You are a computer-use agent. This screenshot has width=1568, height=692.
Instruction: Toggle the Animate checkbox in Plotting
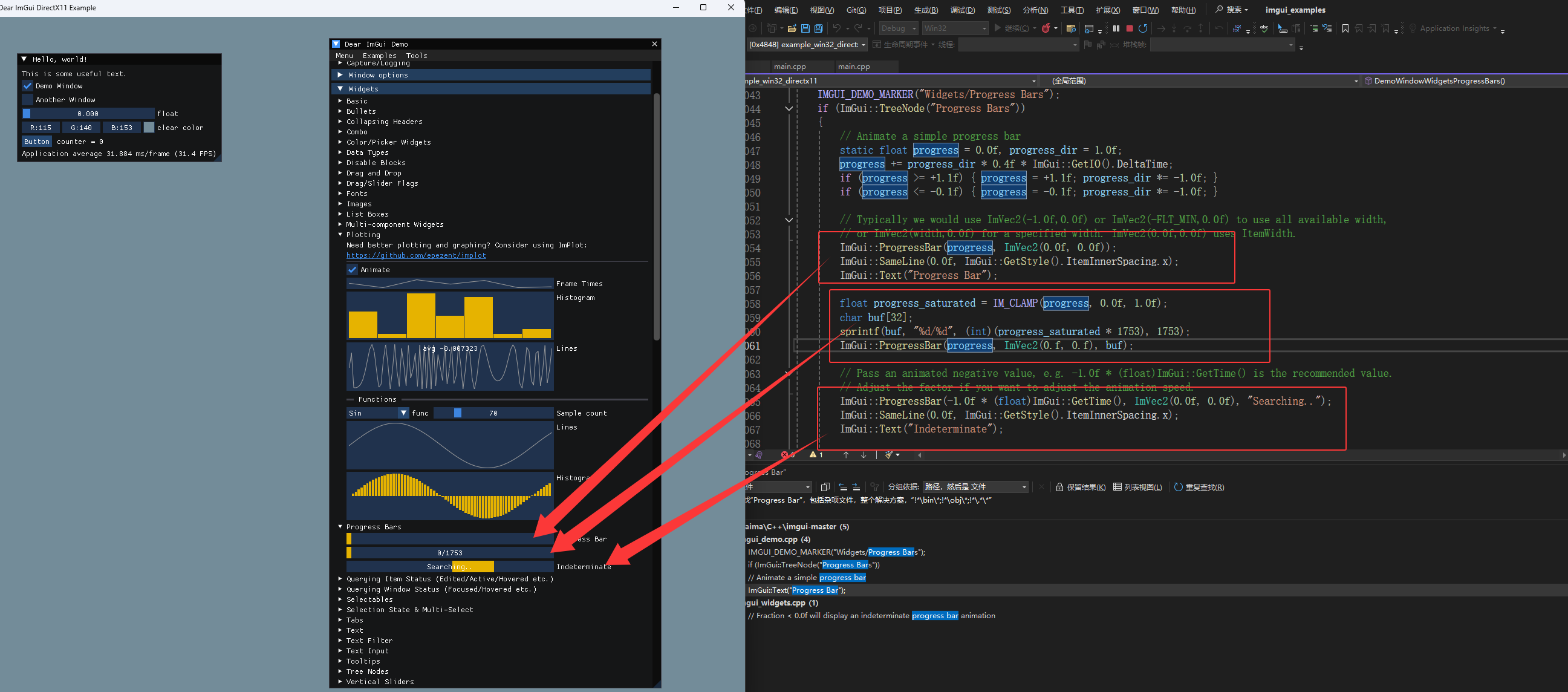tap(352, 269)
